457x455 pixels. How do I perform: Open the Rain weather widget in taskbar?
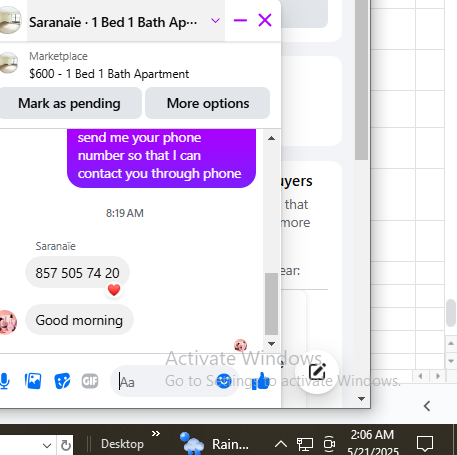pos(214,443)
